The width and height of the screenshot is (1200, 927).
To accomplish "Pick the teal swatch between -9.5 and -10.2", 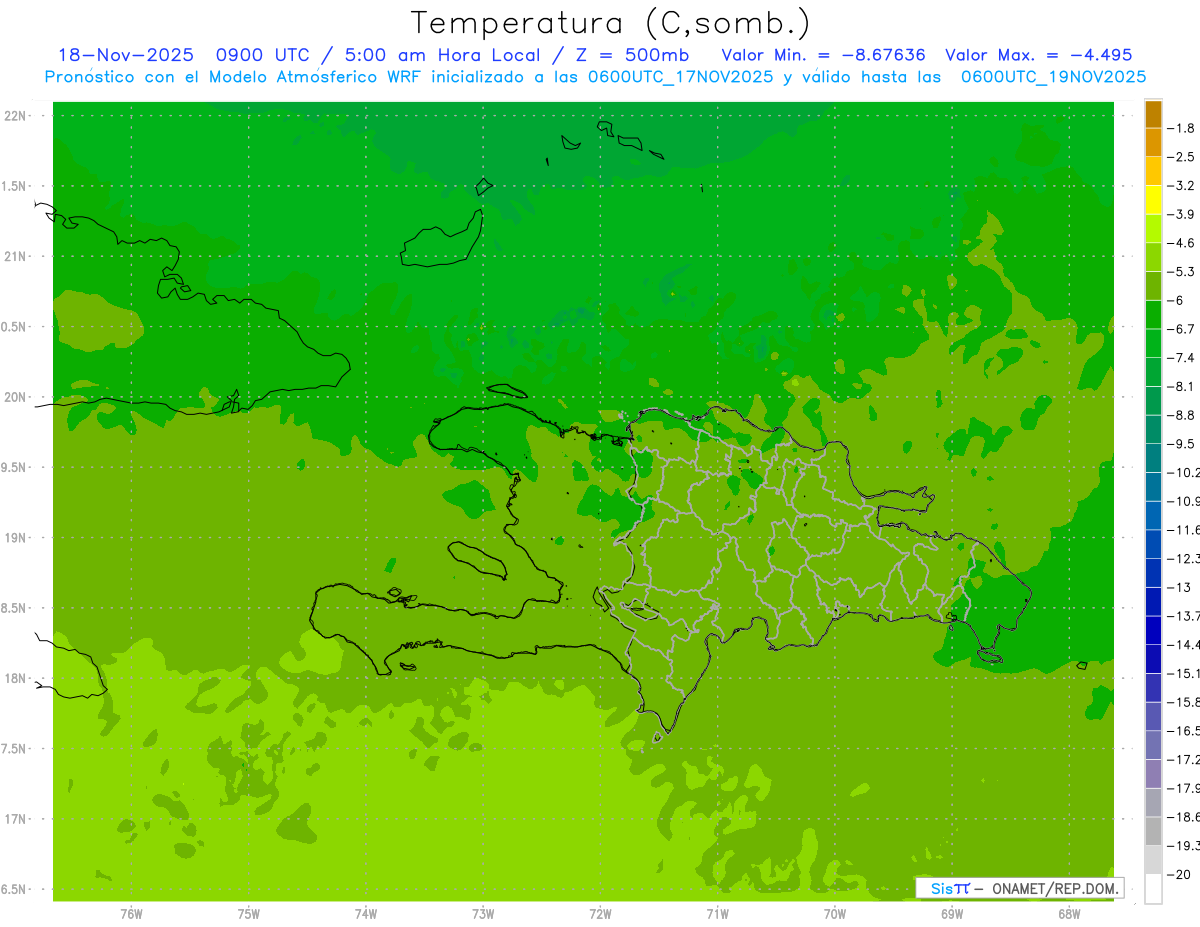I will point(1153,458).
